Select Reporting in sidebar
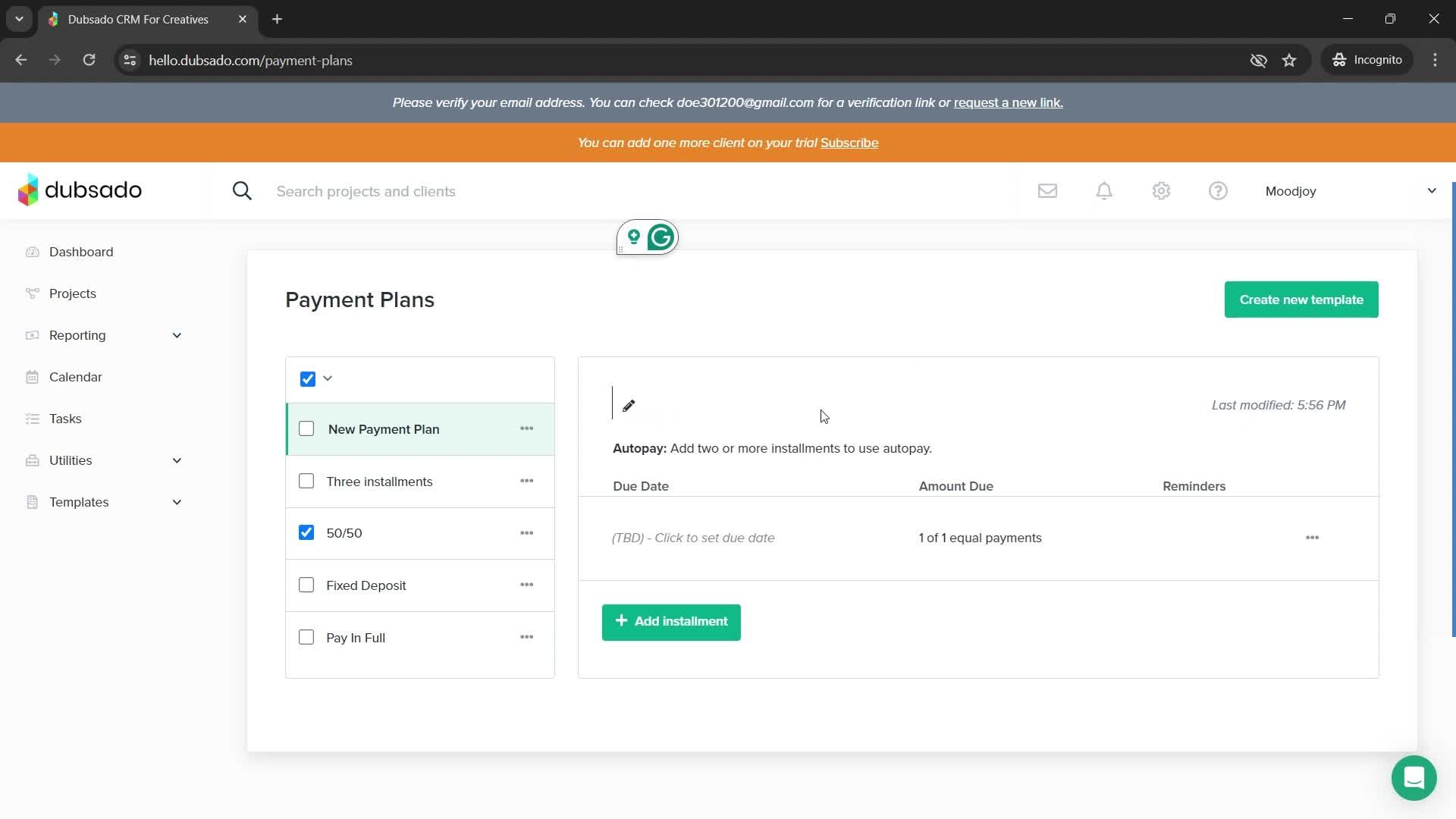Viewport: 1456px width, 819px height. (77, 335)
